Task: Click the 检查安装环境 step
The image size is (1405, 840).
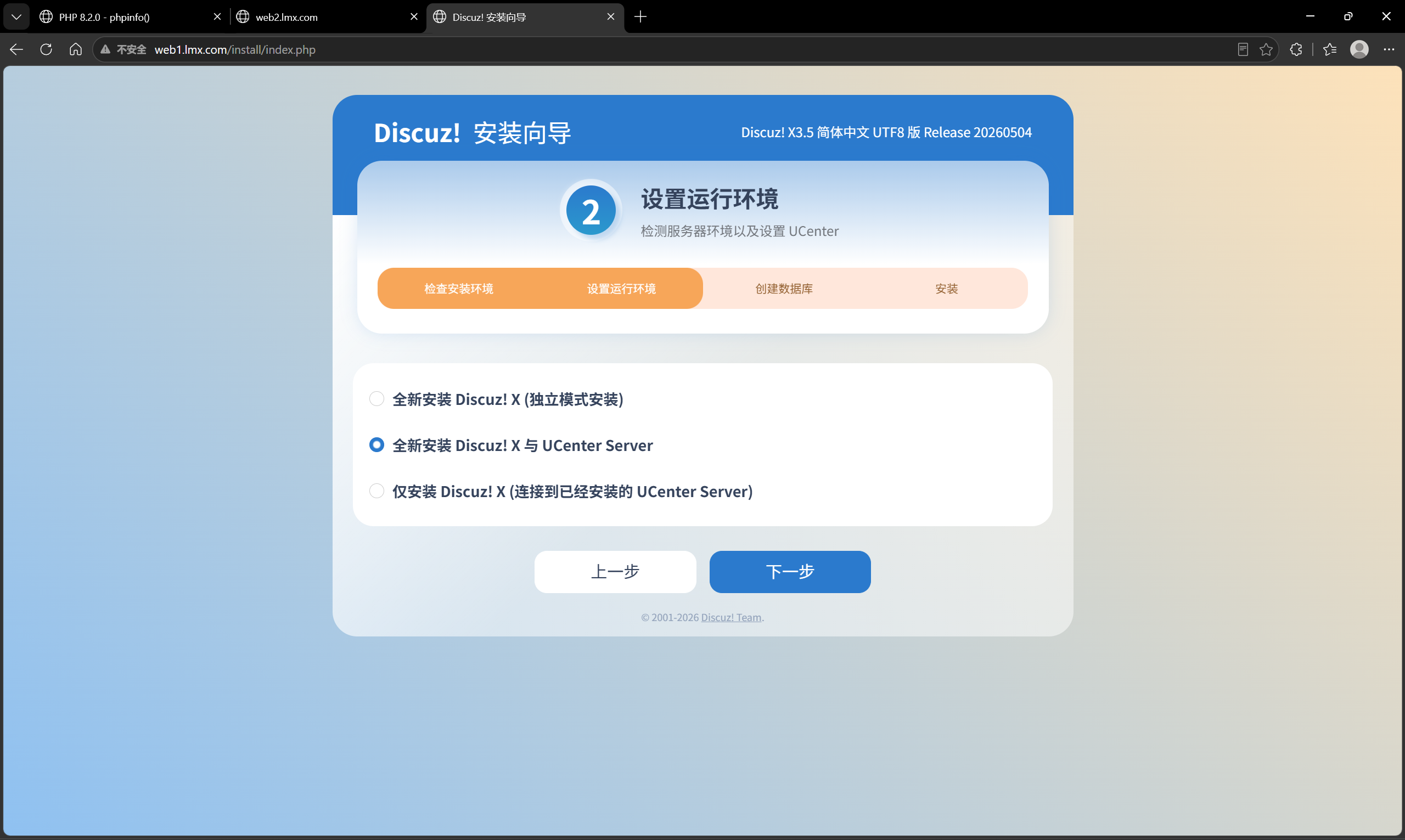Action: pos(458,288)
